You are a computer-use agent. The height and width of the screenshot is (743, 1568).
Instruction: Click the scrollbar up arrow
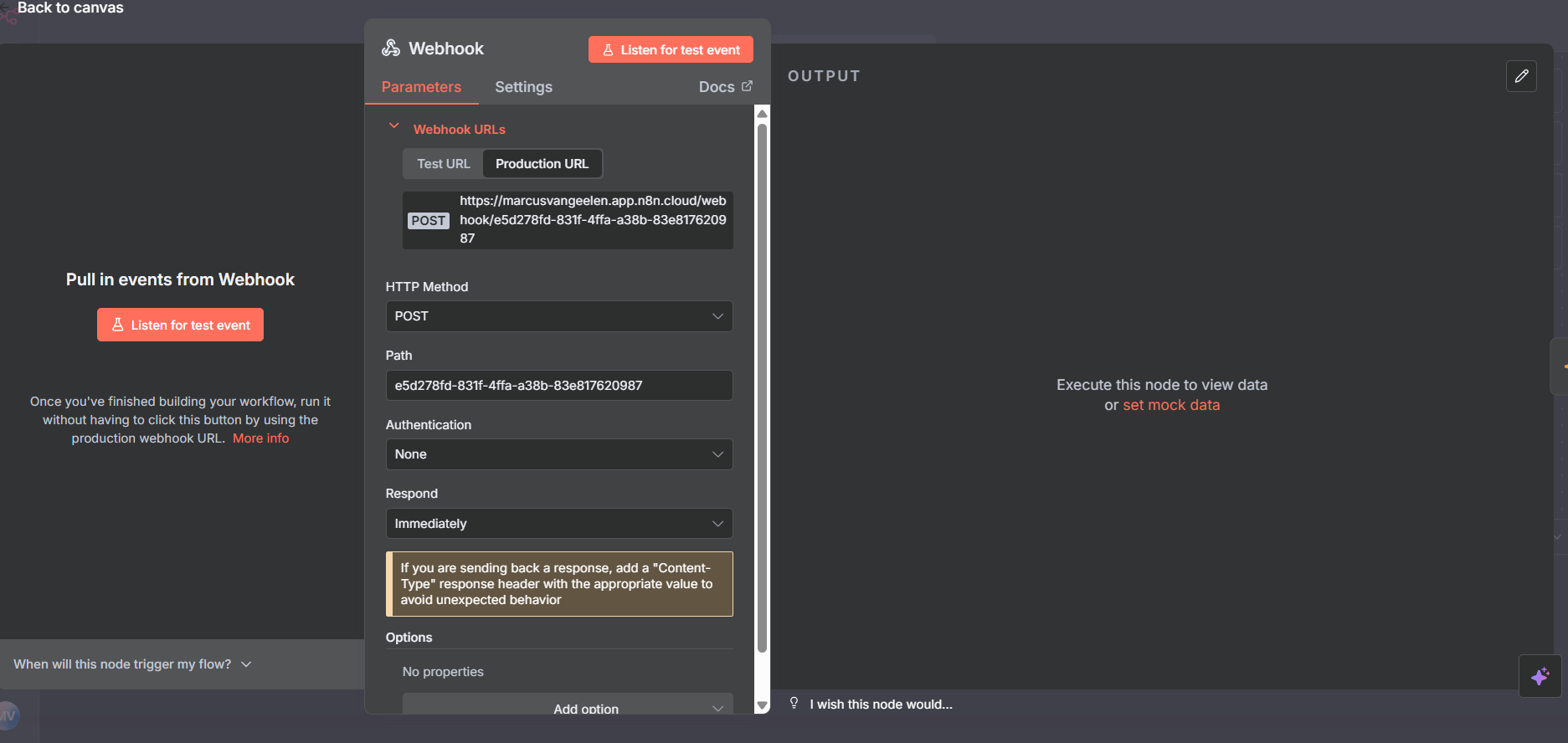[x=762, y=113]
